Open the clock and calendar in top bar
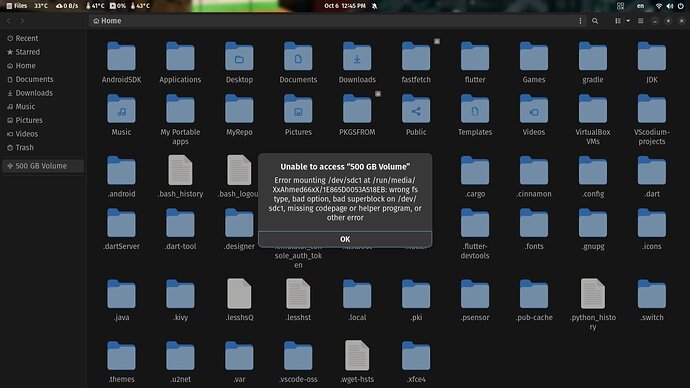 pyautogui.click(x=345, y=6)
